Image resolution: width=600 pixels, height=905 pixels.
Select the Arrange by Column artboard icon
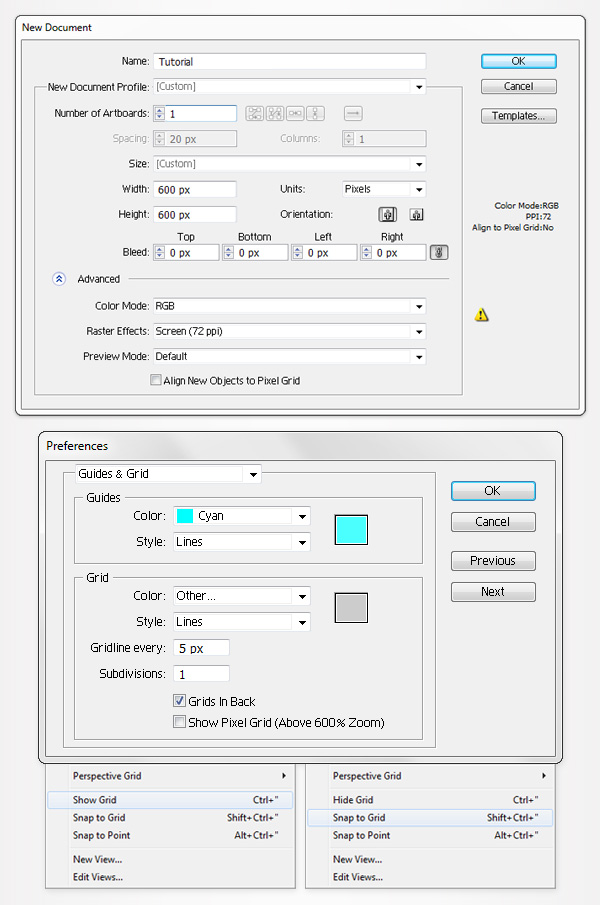316,114
